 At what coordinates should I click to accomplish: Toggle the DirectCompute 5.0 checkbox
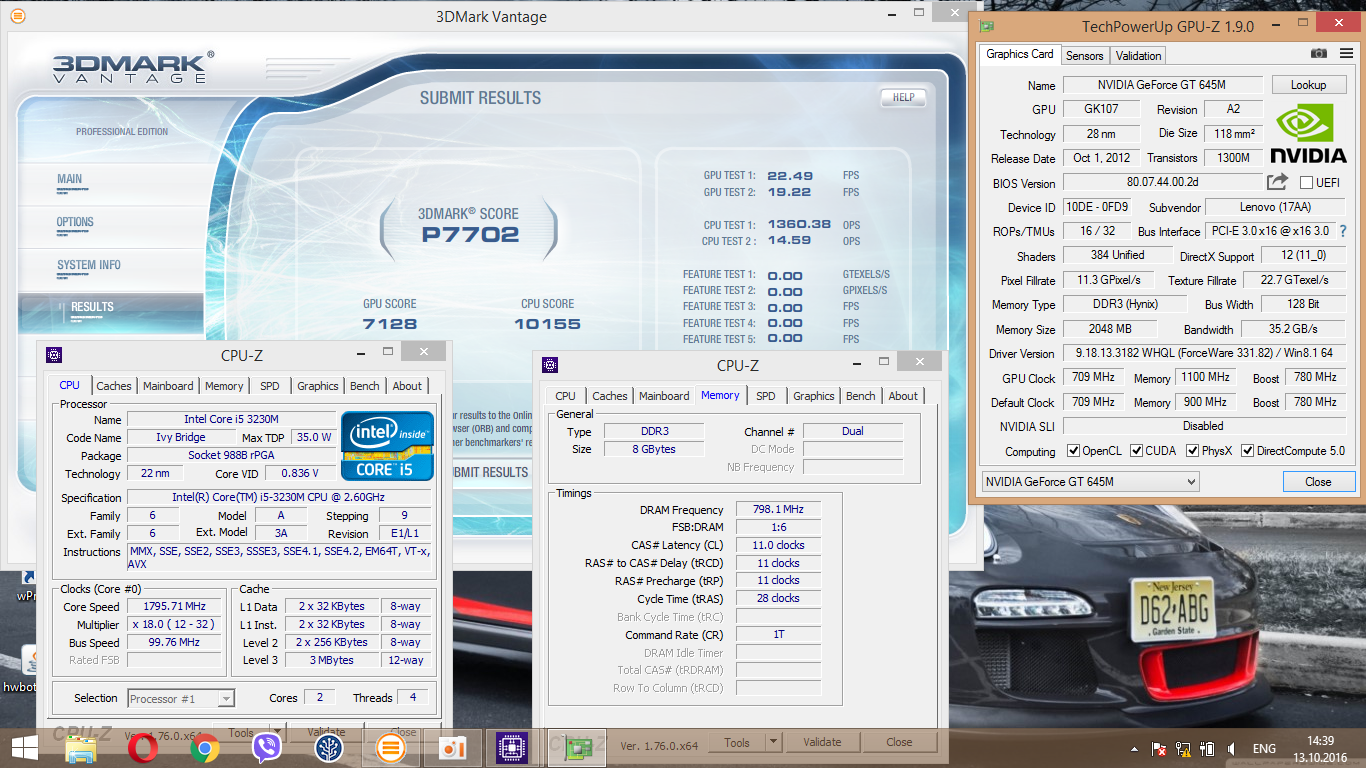coord(1247,451)
